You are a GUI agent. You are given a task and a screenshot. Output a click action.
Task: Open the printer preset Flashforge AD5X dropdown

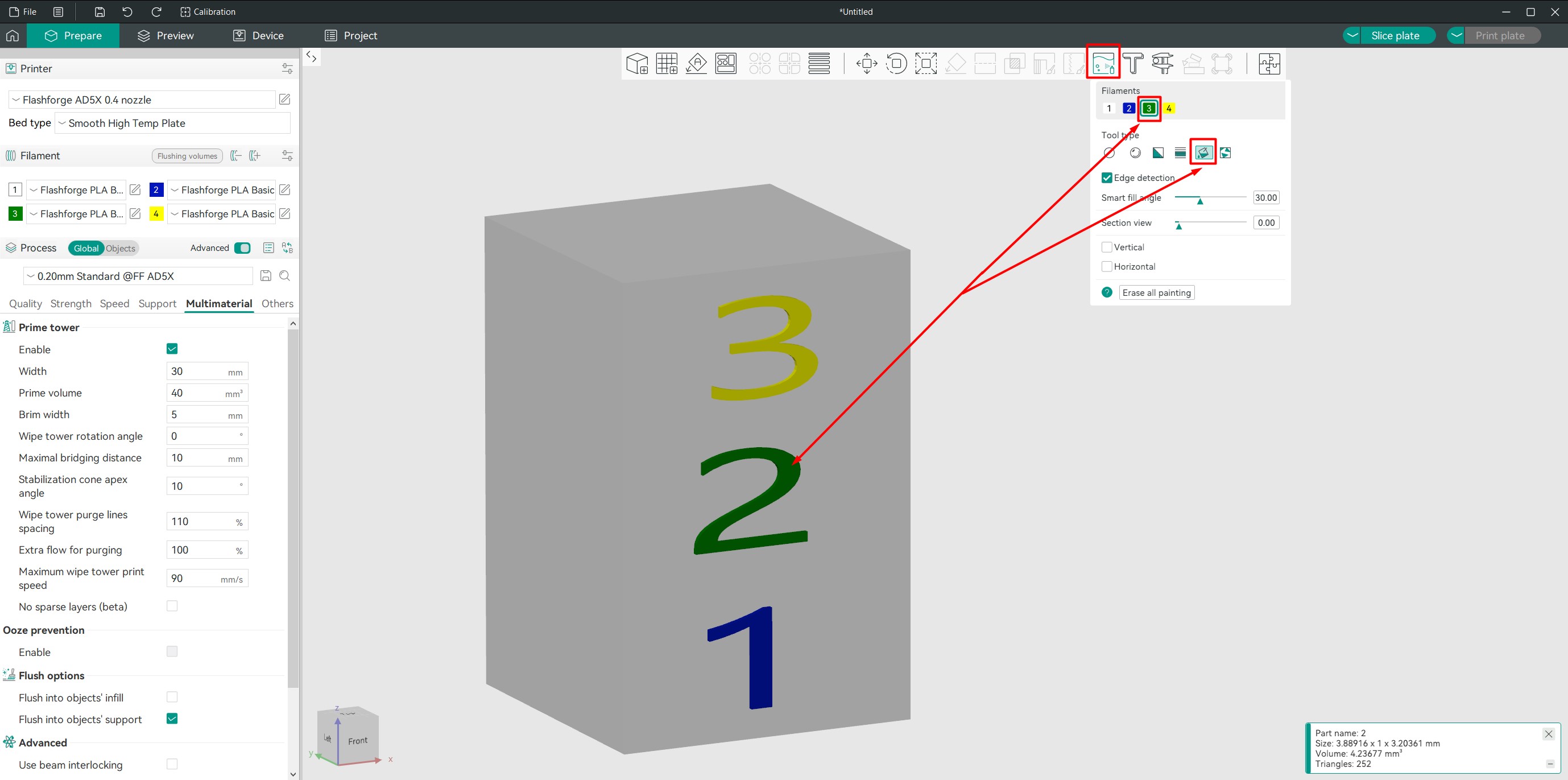142,100
